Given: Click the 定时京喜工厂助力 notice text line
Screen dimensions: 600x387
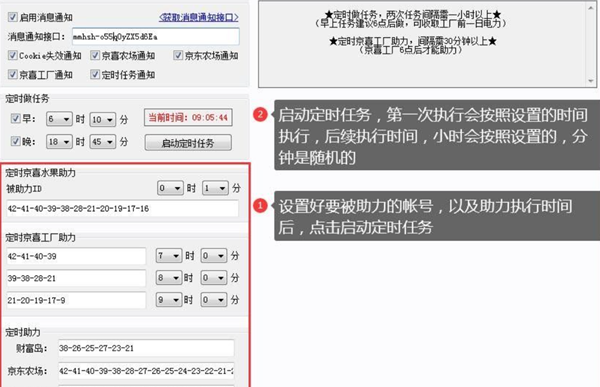Looking at the screenshot, I should pyautogui.click(x=412, y=41).
